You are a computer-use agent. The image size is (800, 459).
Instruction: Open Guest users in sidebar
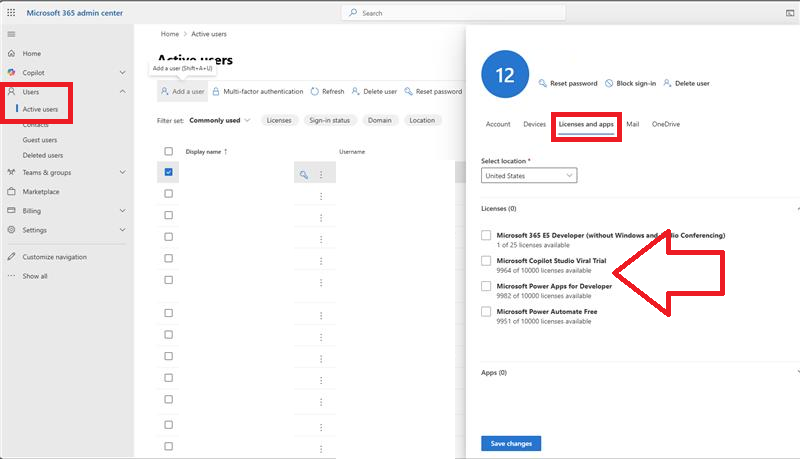[x=40, y=140]
